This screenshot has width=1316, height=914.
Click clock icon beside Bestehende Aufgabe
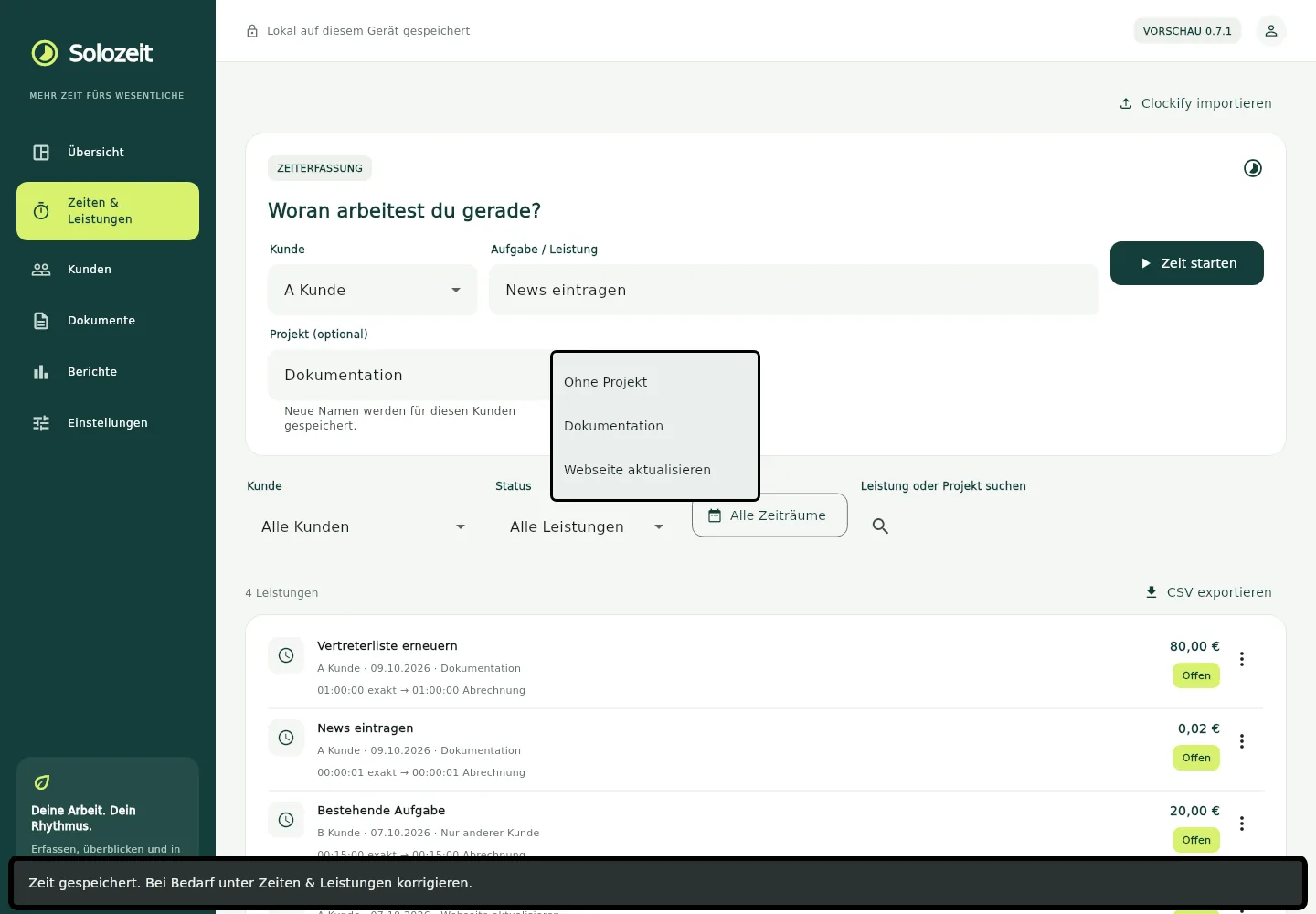286,820
